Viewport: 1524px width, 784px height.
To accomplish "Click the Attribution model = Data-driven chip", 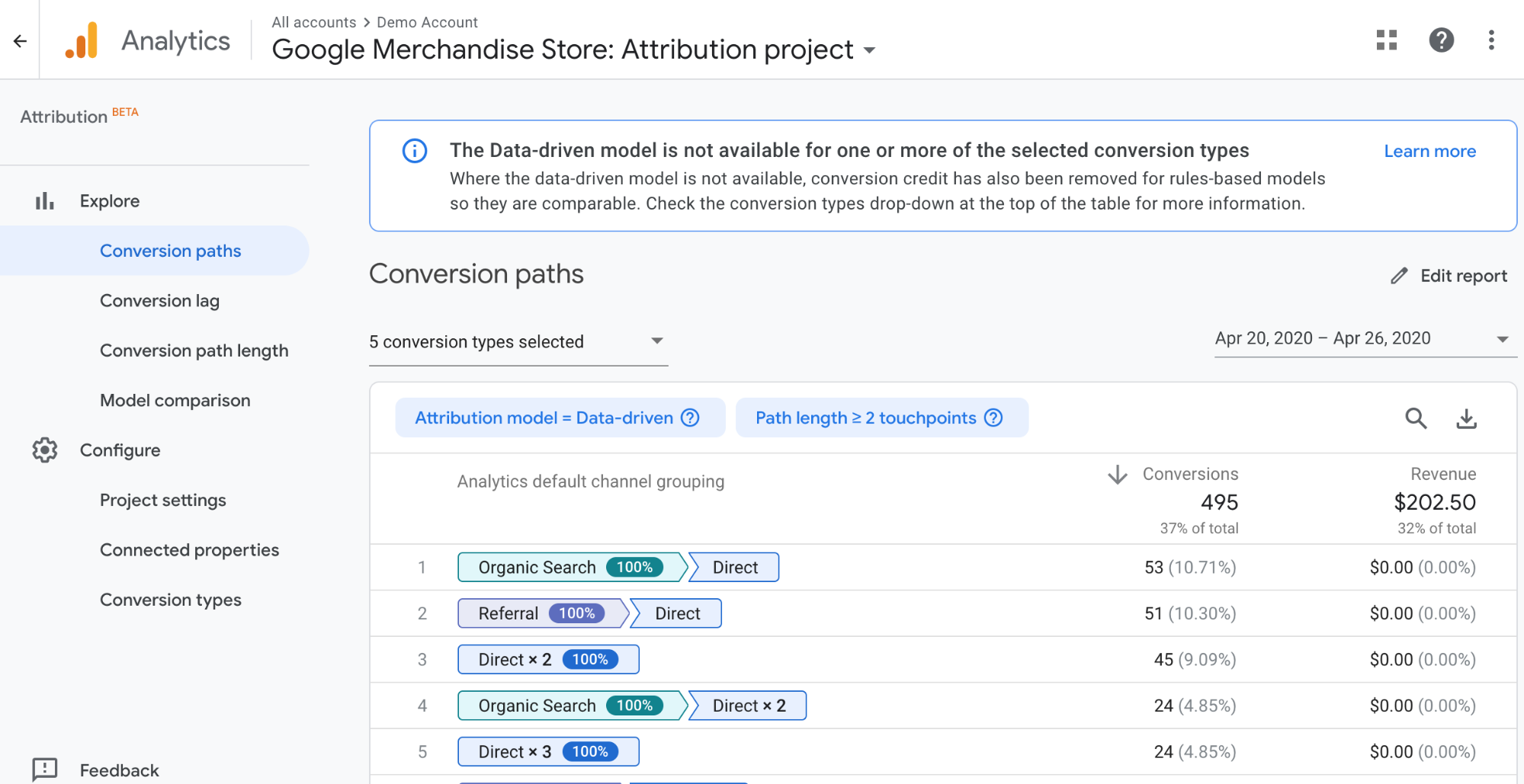I will [560, 418].
